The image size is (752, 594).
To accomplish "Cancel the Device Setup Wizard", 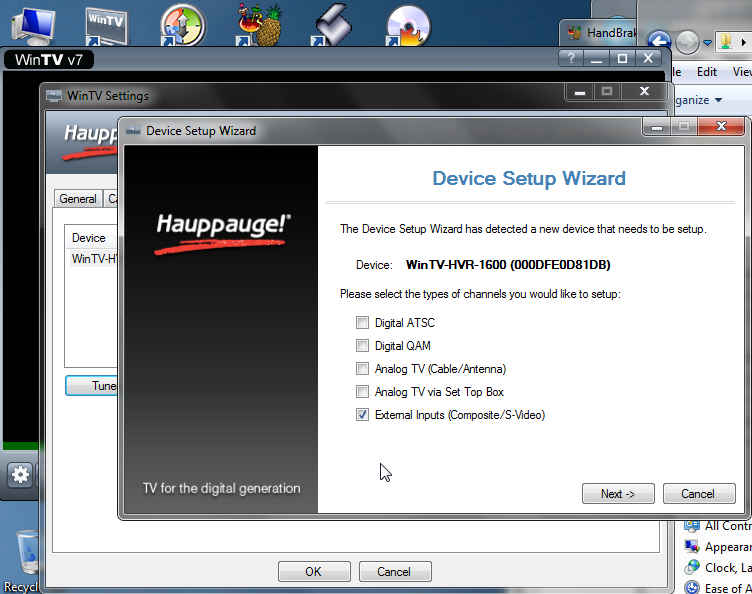I will (699, 494).
